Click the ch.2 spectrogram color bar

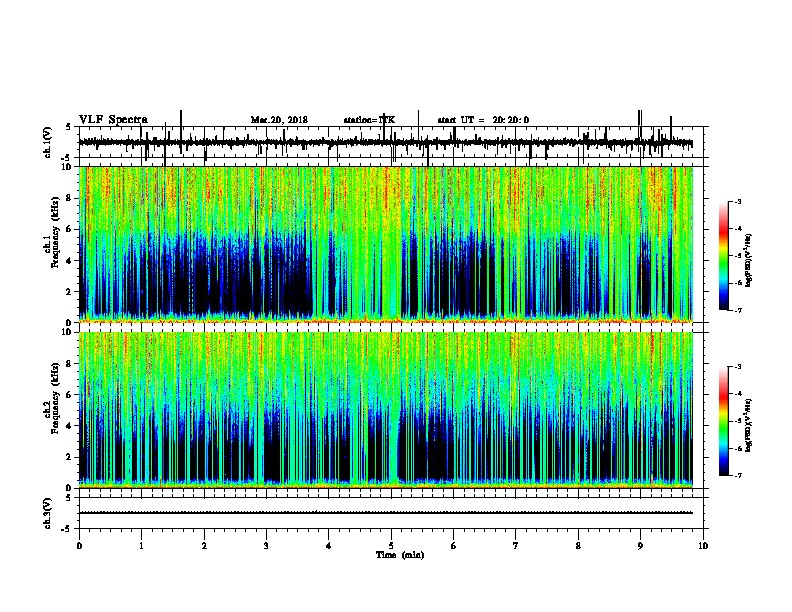click(723, 421)
